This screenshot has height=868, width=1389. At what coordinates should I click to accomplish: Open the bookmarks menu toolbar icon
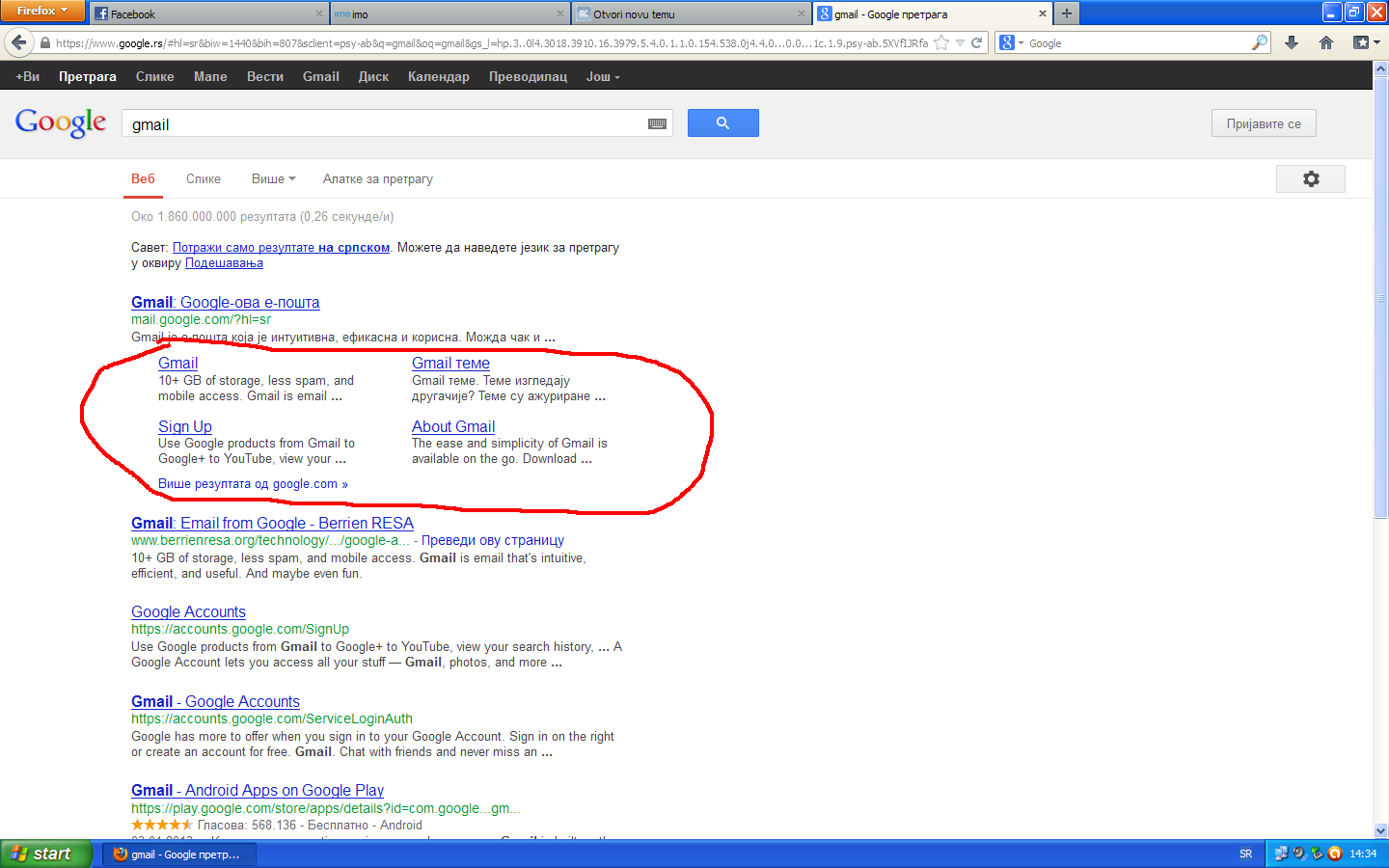1366,42
